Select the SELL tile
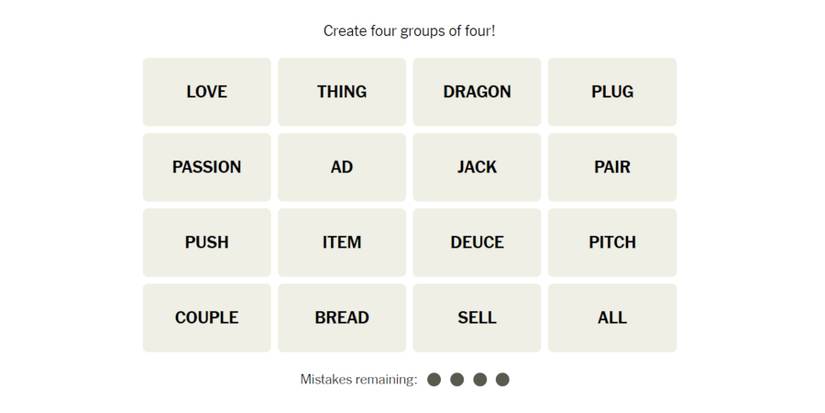The height and width of the screenshot is (413, 825). pyautogui.click(x=477, y=318)
